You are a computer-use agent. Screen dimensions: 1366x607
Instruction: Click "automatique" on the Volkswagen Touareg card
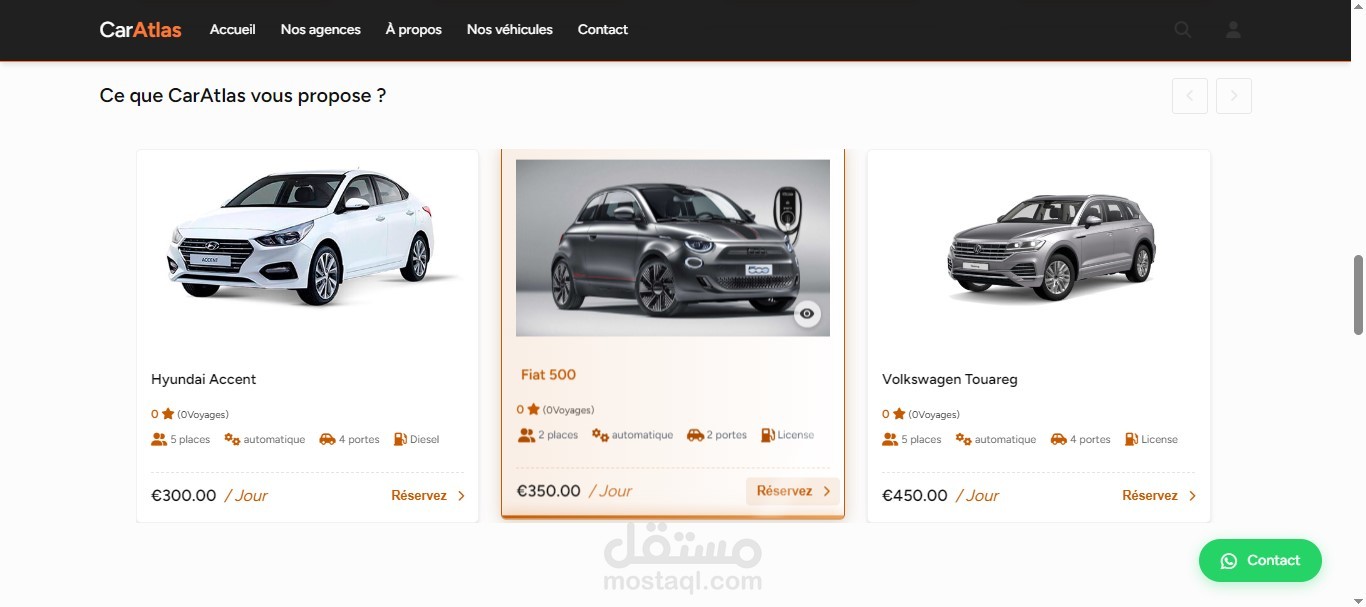click(1006, 440)
